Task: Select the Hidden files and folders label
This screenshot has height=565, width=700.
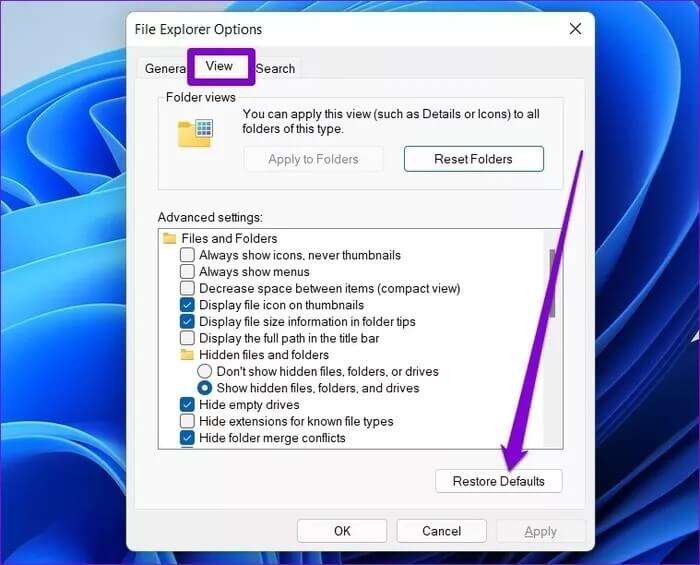Action: coord(264,355)
